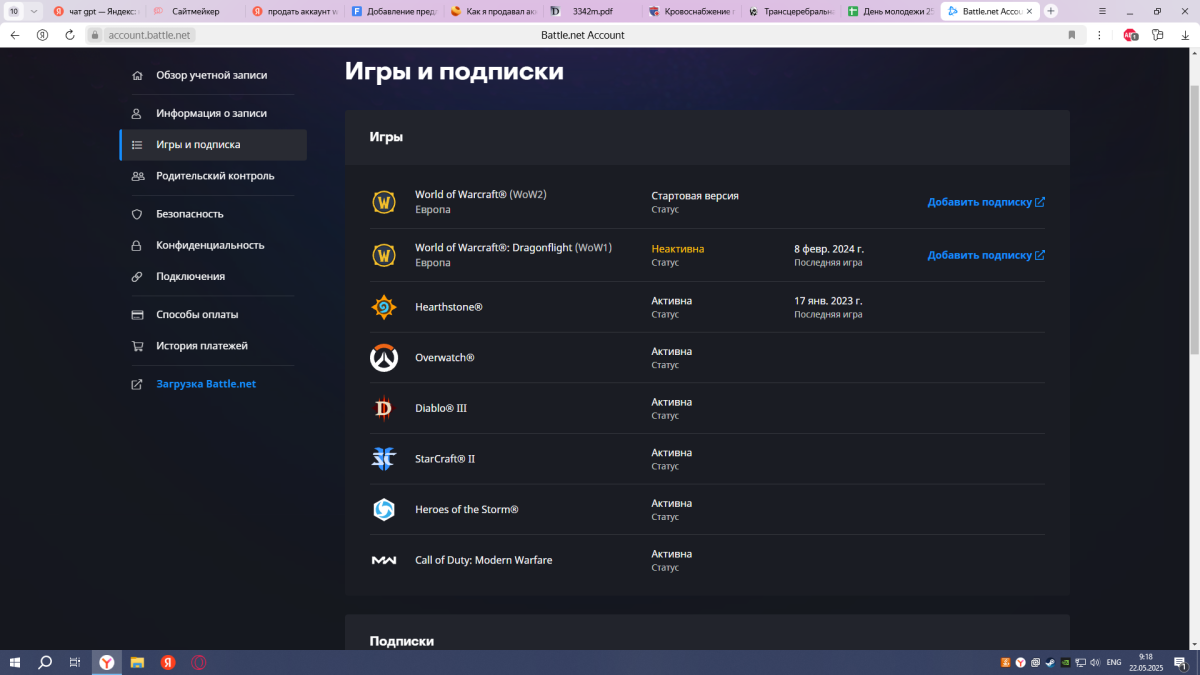Click the Hearthstone® game name

pyautogui.click(x=449, y=307)
